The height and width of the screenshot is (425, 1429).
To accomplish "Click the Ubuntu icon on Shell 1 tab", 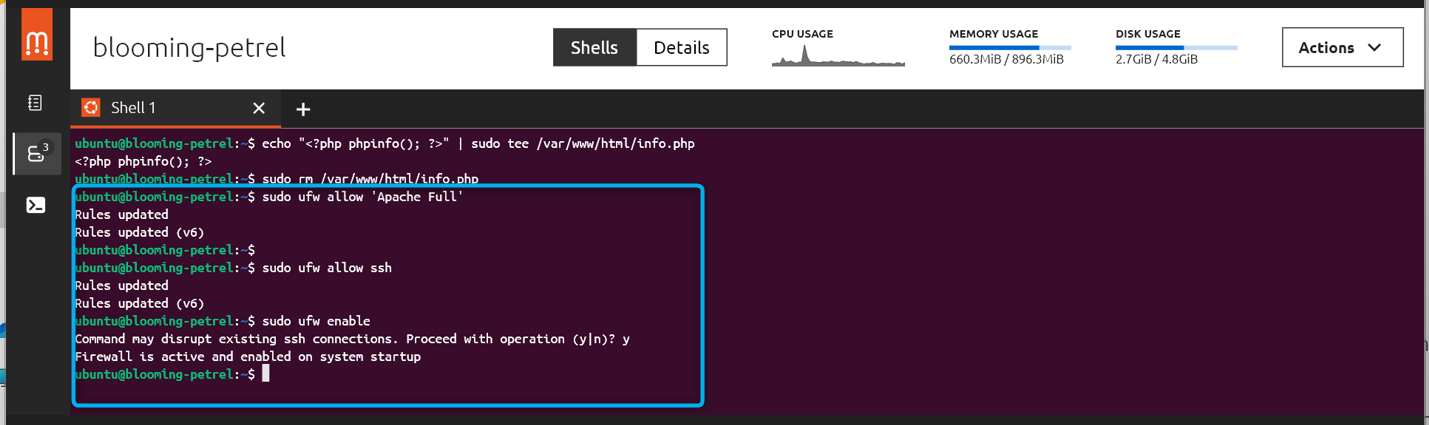I will pyautogui.click(x=91, y=108).
